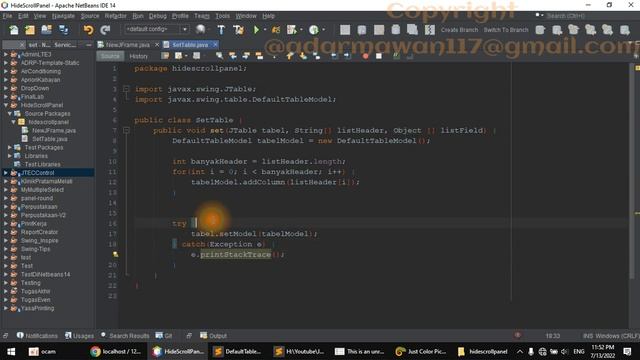Image resolution: width=640 pixels, height=360 pixels.
Task: Click the Switch To Branch button
Action: [506, 30]
